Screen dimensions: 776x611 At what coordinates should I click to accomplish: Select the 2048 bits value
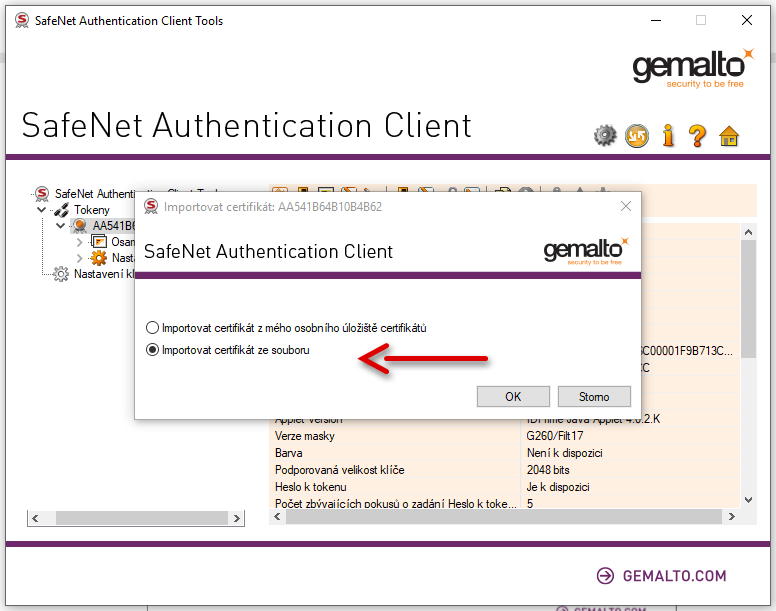pyautogui.click(x=548, y=470)
